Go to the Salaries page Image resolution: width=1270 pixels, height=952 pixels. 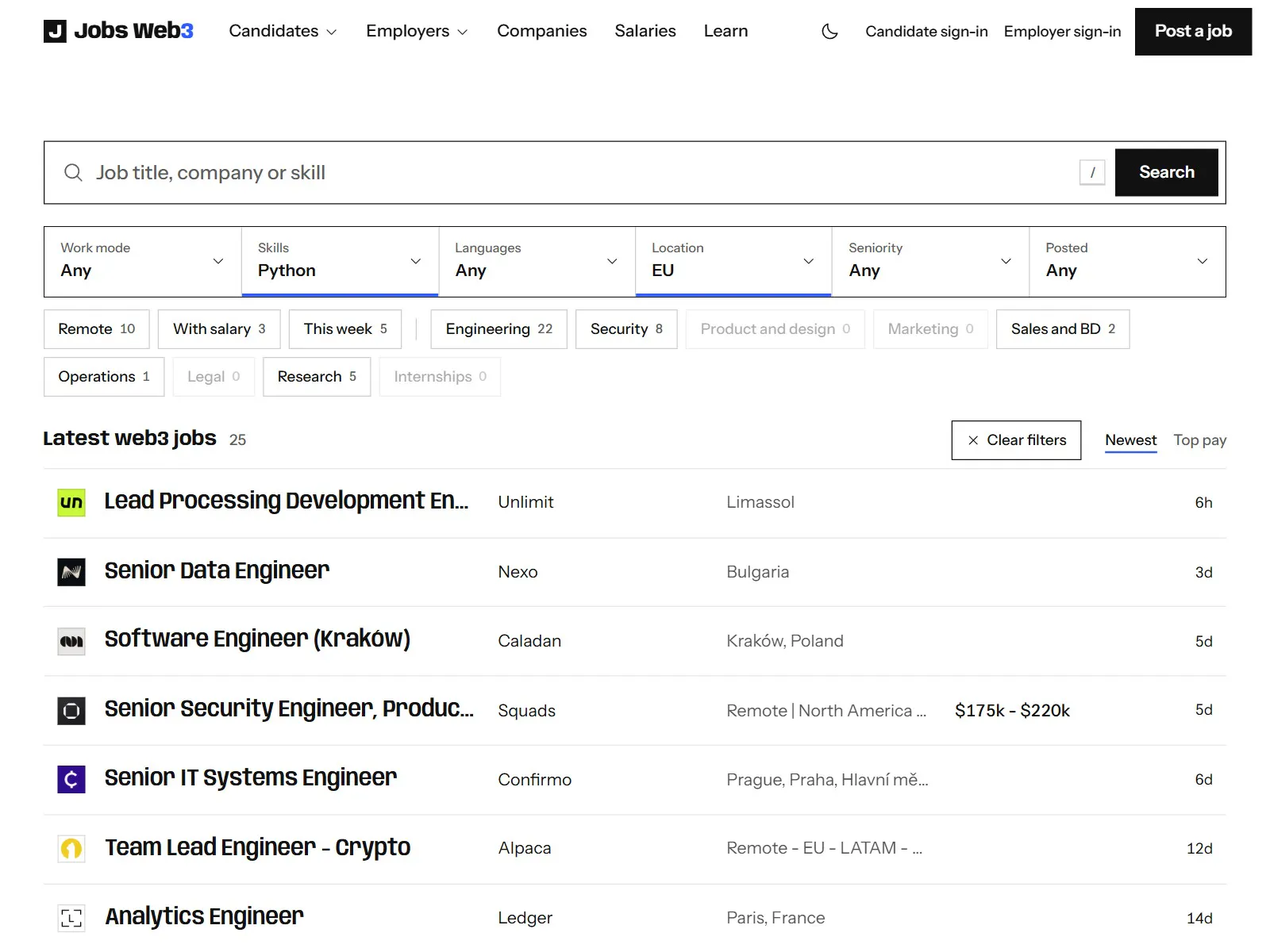[x=645, y=31]
